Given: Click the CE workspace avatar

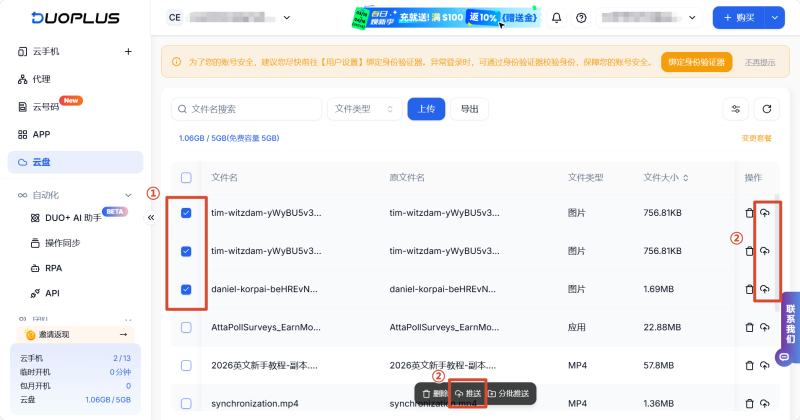Looking at the screenshot, I should click(174, 18).
